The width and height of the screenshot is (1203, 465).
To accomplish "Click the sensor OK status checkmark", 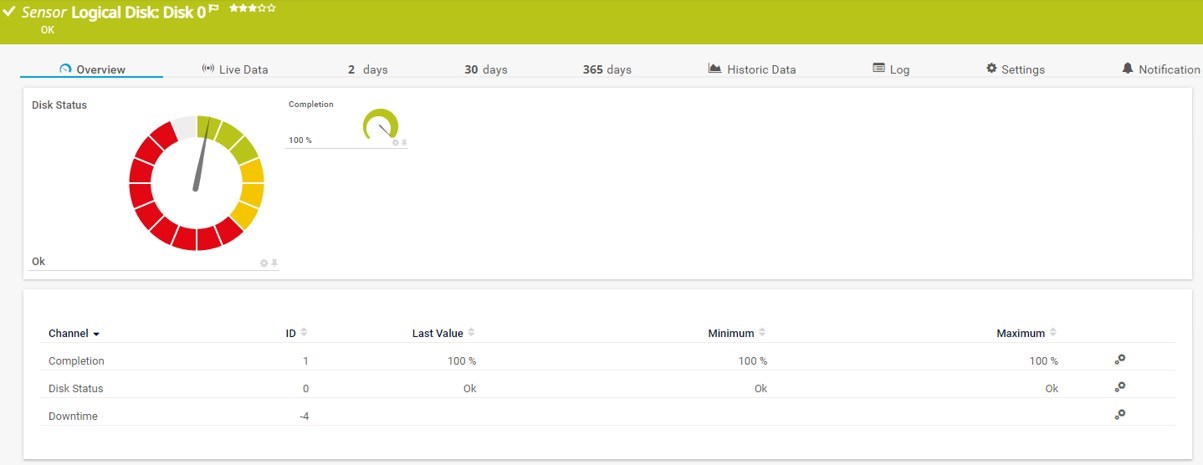I will tap(9, 12).
